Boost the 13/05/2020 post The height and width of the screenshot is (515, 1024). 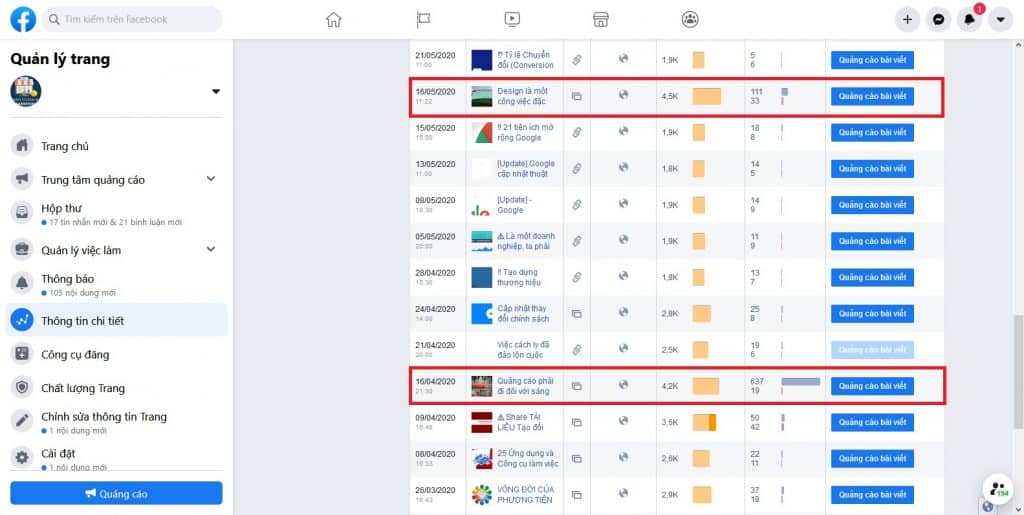pyautogui.click(x=872, y=168)
